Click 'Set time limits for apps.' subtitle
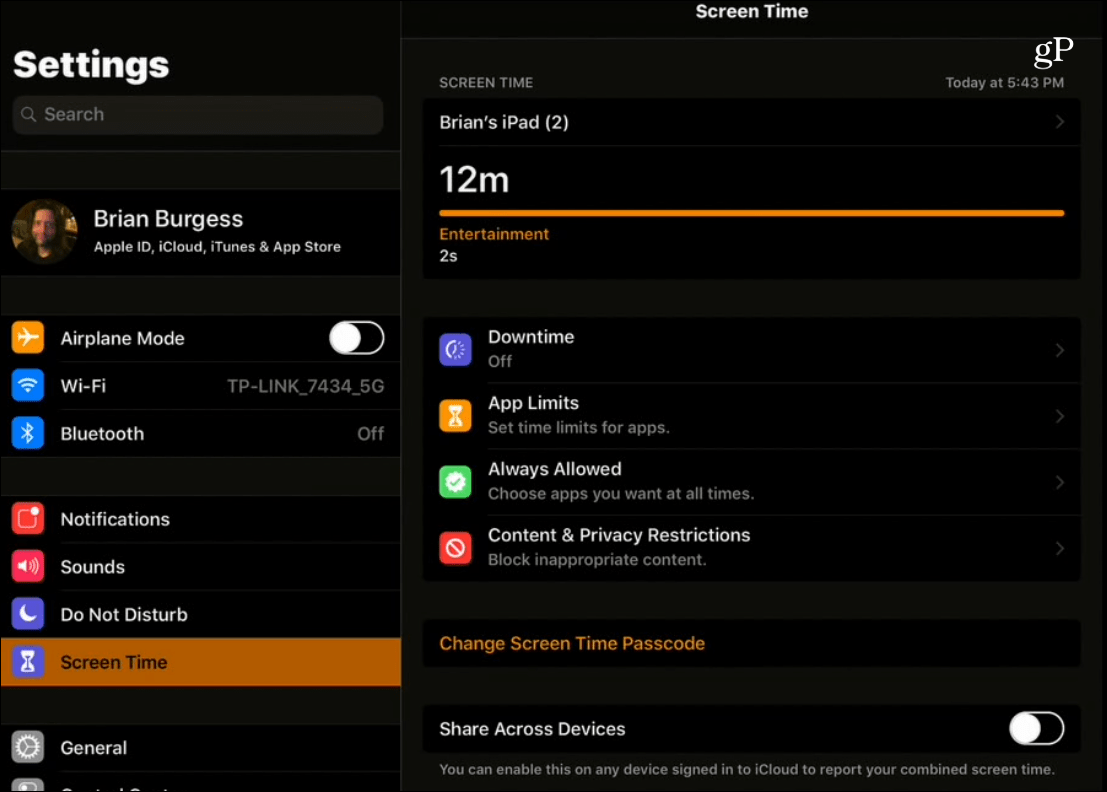This screenshot has width=1107, height=792. click(x=579, y=428)
